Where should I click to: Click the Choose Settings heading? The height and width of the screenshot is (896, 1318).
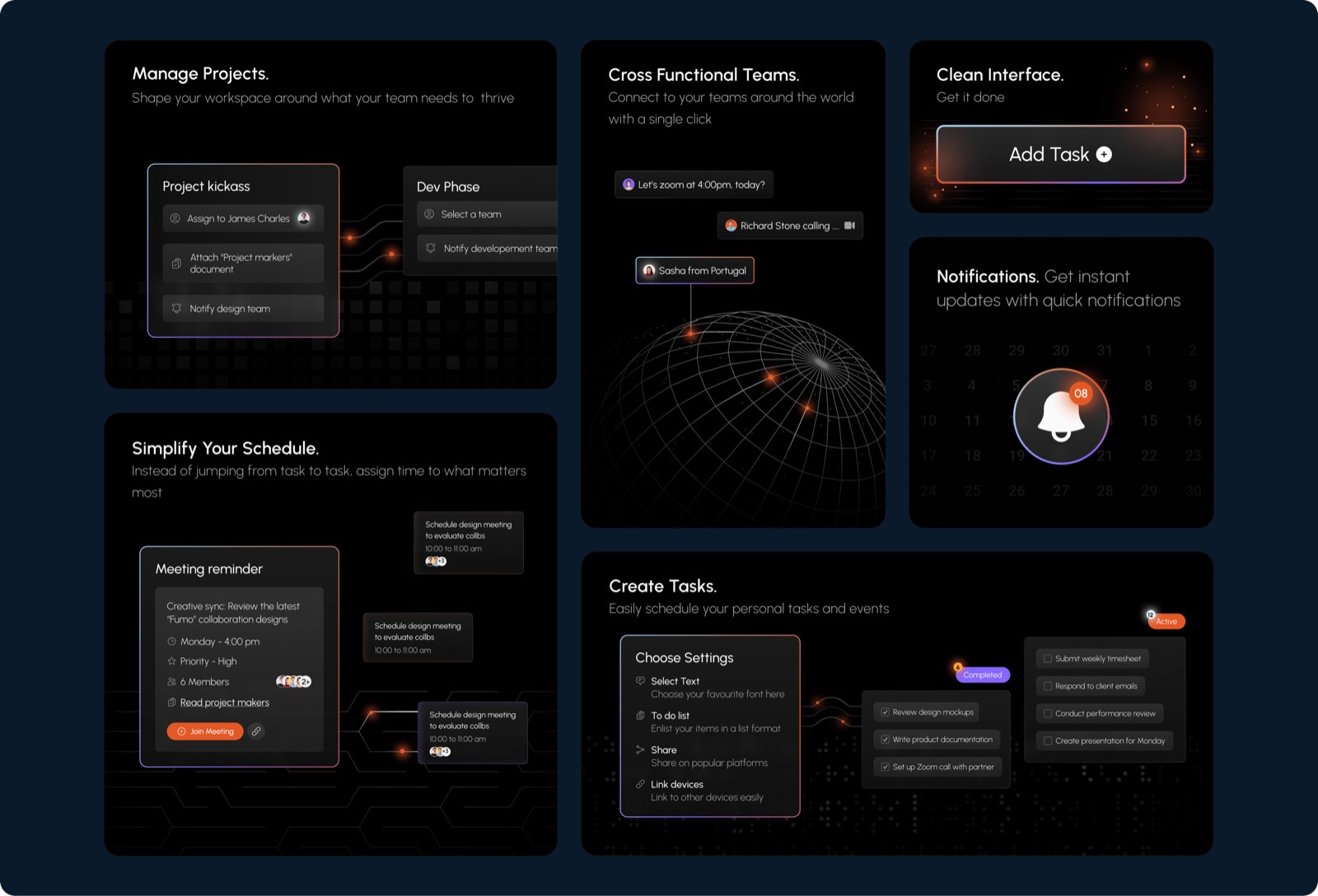pyautogui.click(x=685, y=657)
